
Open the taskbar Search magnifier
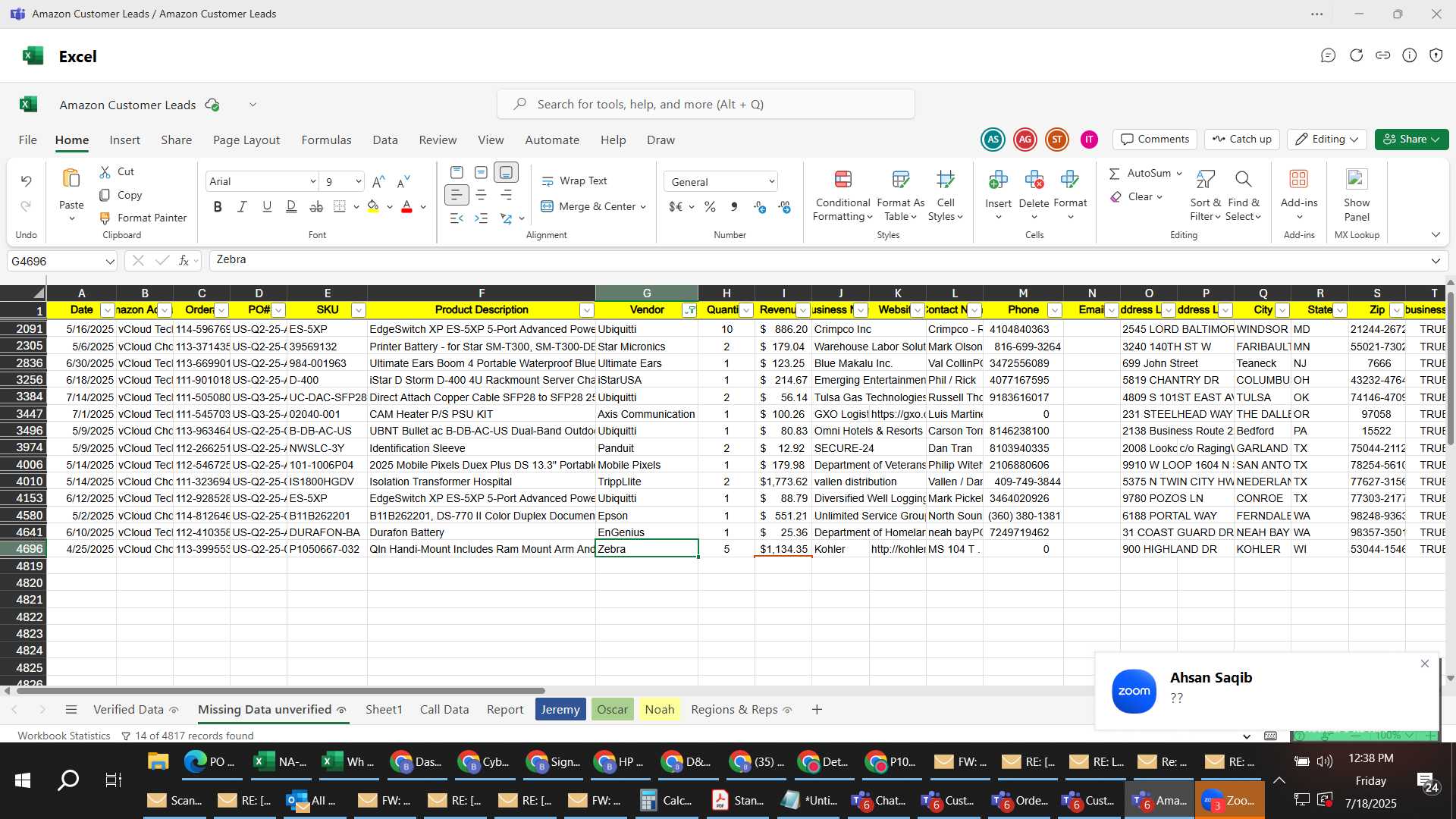coord(68,780)
